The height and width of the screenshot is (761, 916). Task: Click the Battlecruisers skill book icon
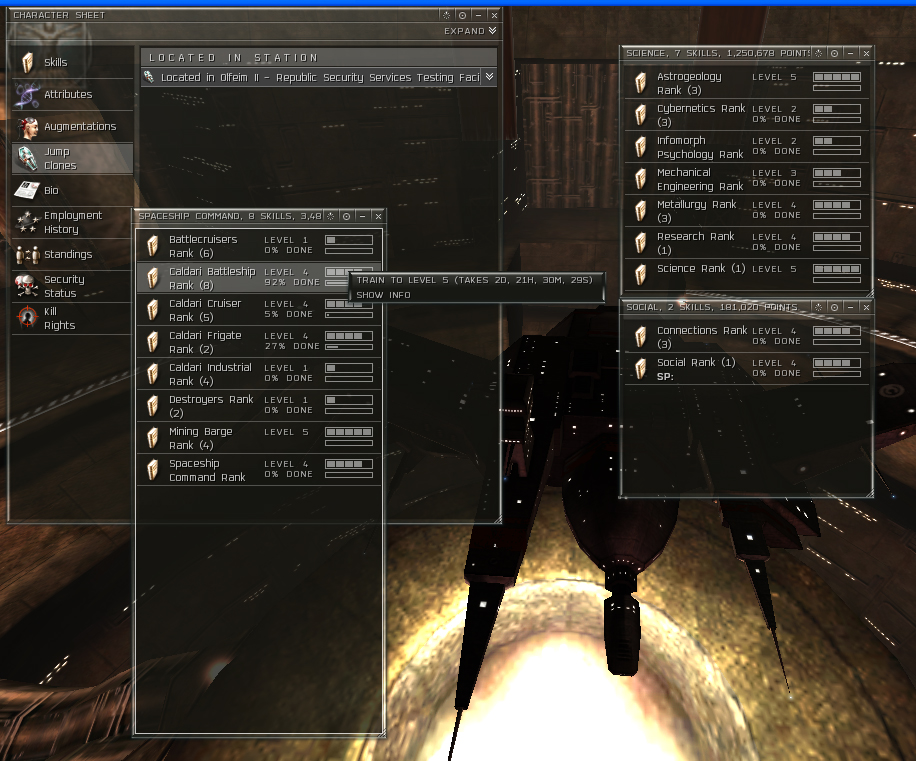[153, 246]
